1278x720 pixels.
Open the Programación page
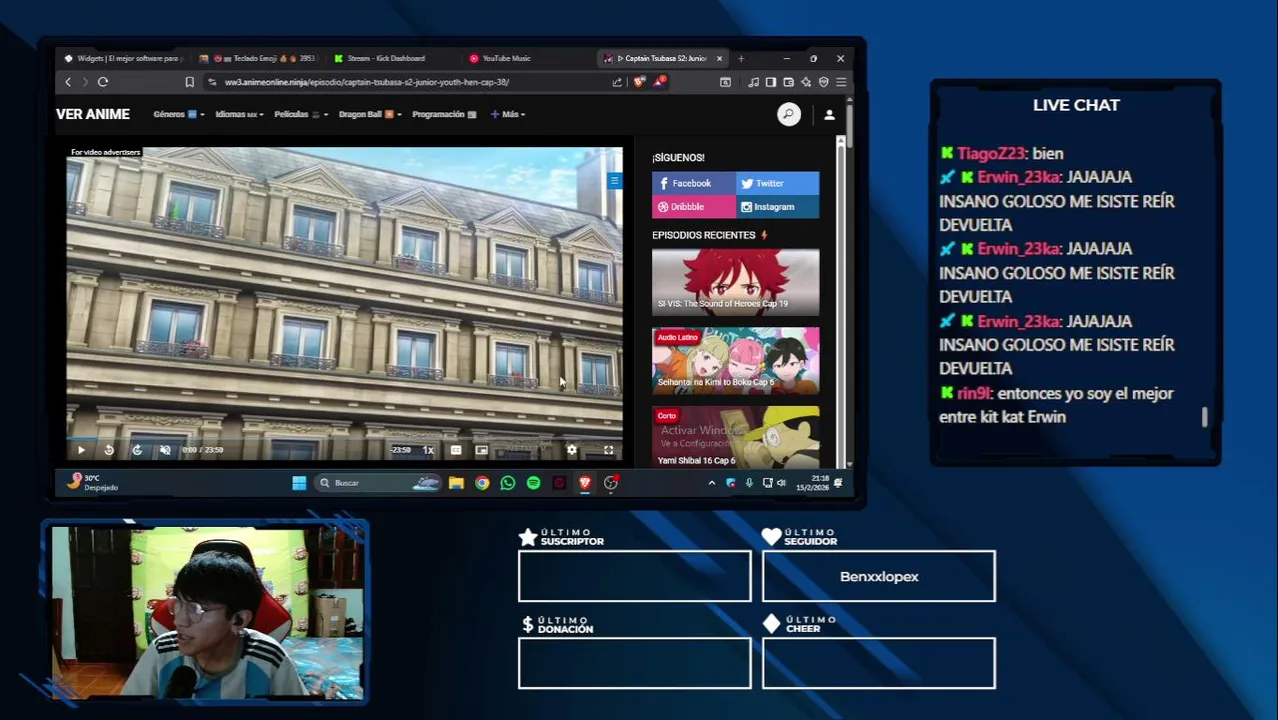[x=444, y=114]
